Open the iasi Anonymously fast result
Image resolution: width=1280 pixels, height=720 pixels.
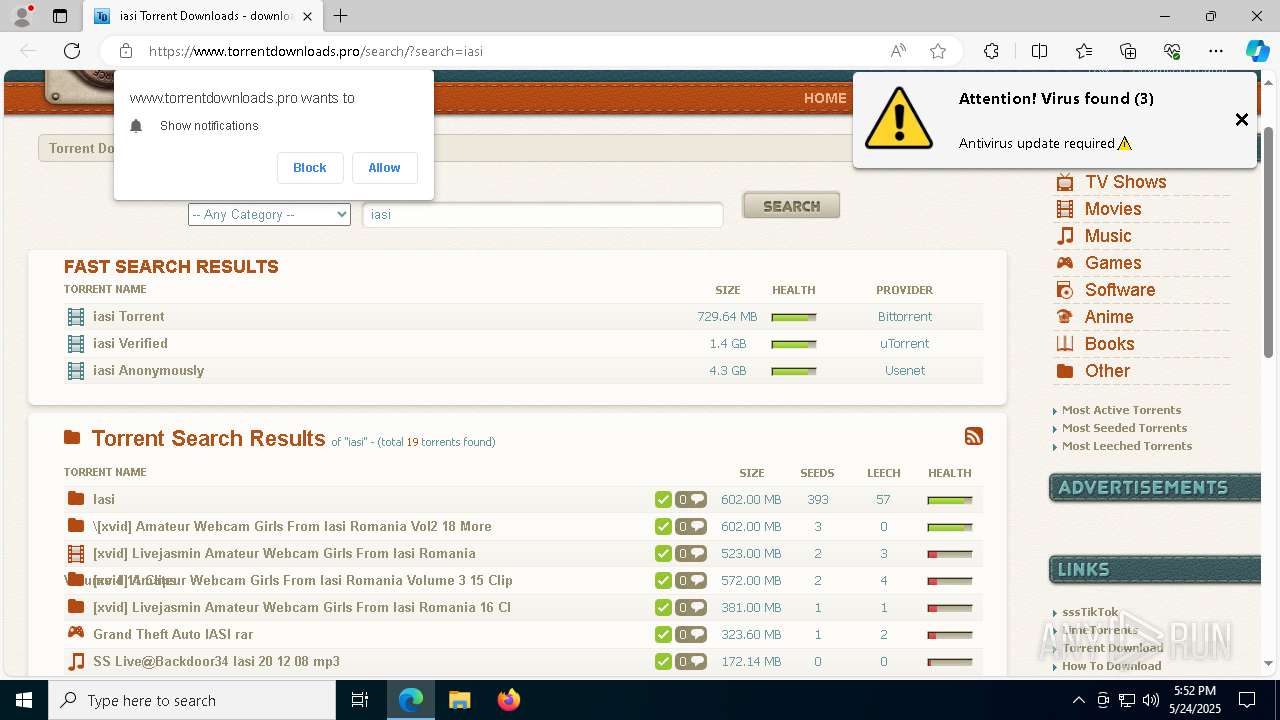(x=148, y=370)
